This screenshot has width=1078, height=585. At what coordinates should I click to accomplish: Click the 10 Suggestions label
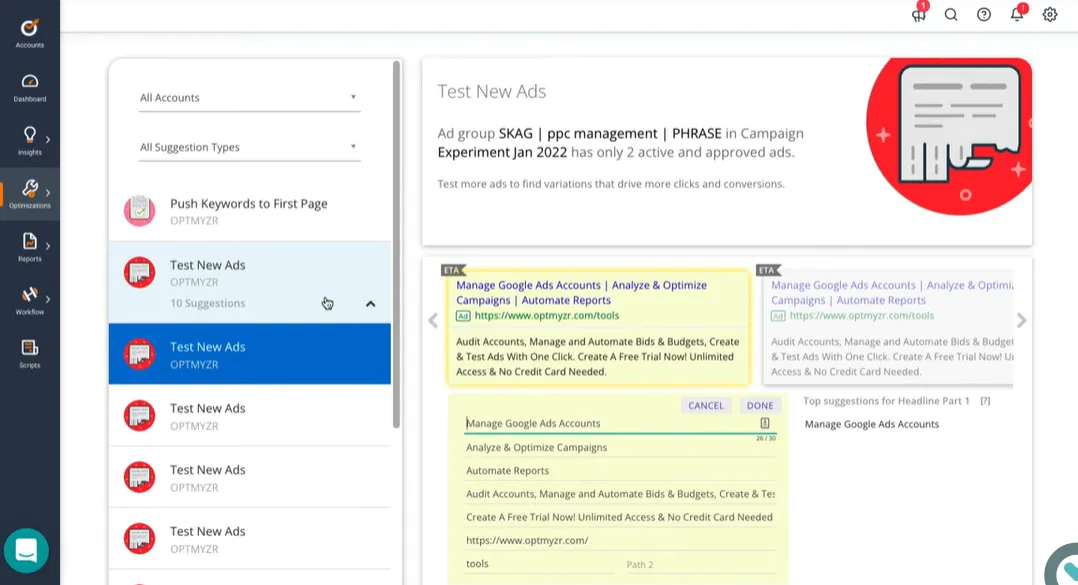point(208,303)
